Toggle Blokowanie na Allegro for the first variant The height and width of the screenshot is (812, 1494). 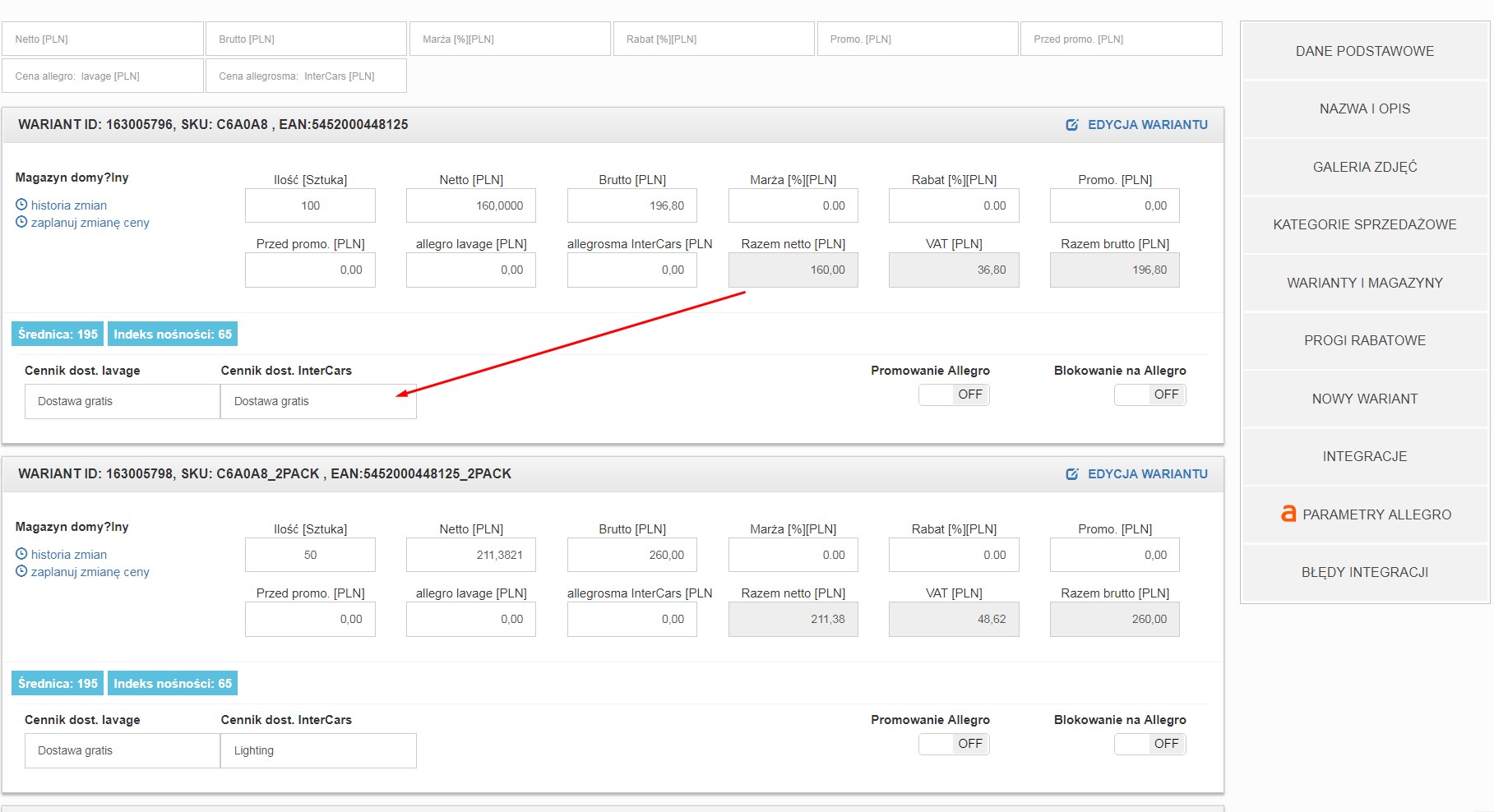tap(1149, 394)
